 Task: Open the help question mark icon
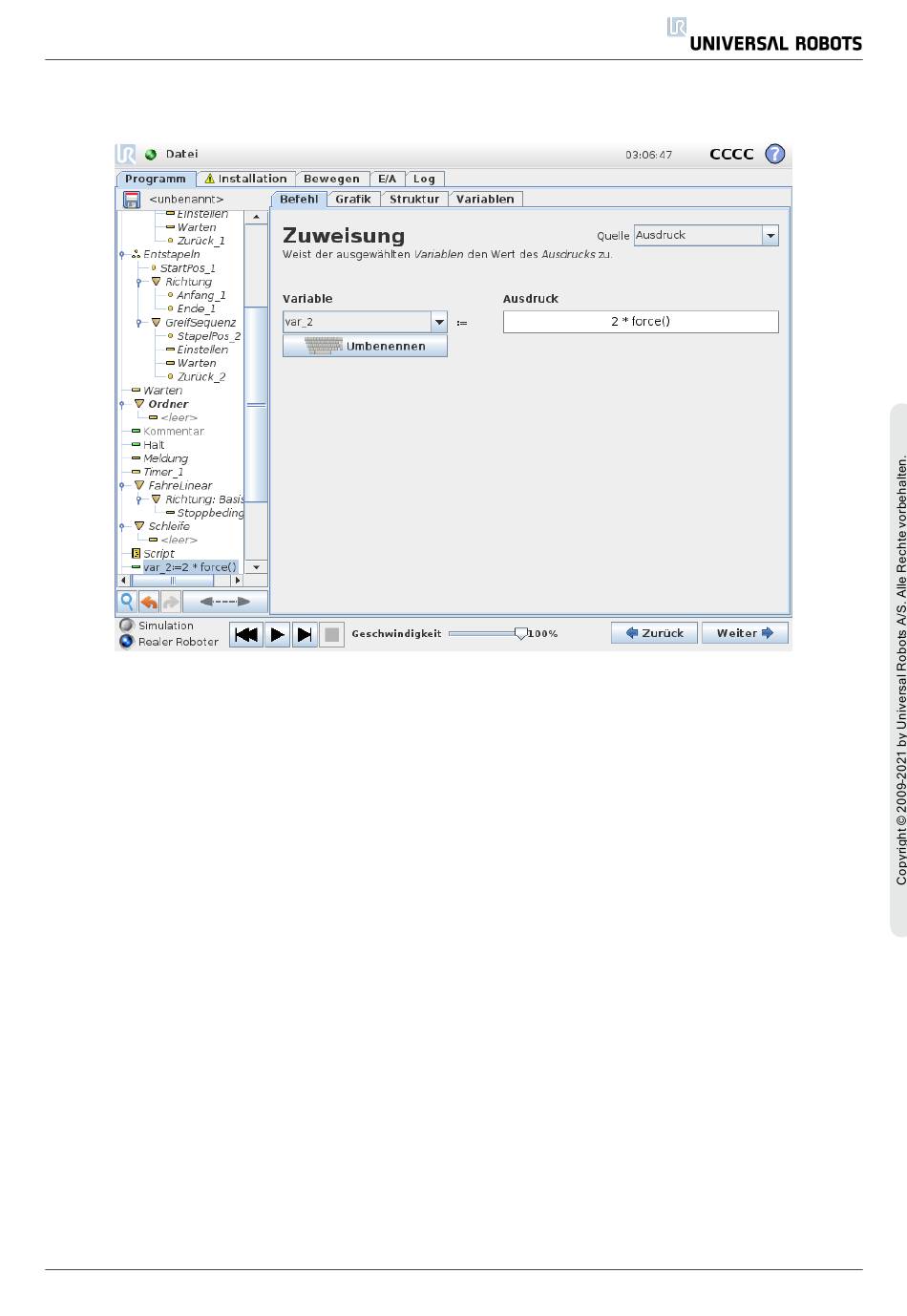[775, 154]
